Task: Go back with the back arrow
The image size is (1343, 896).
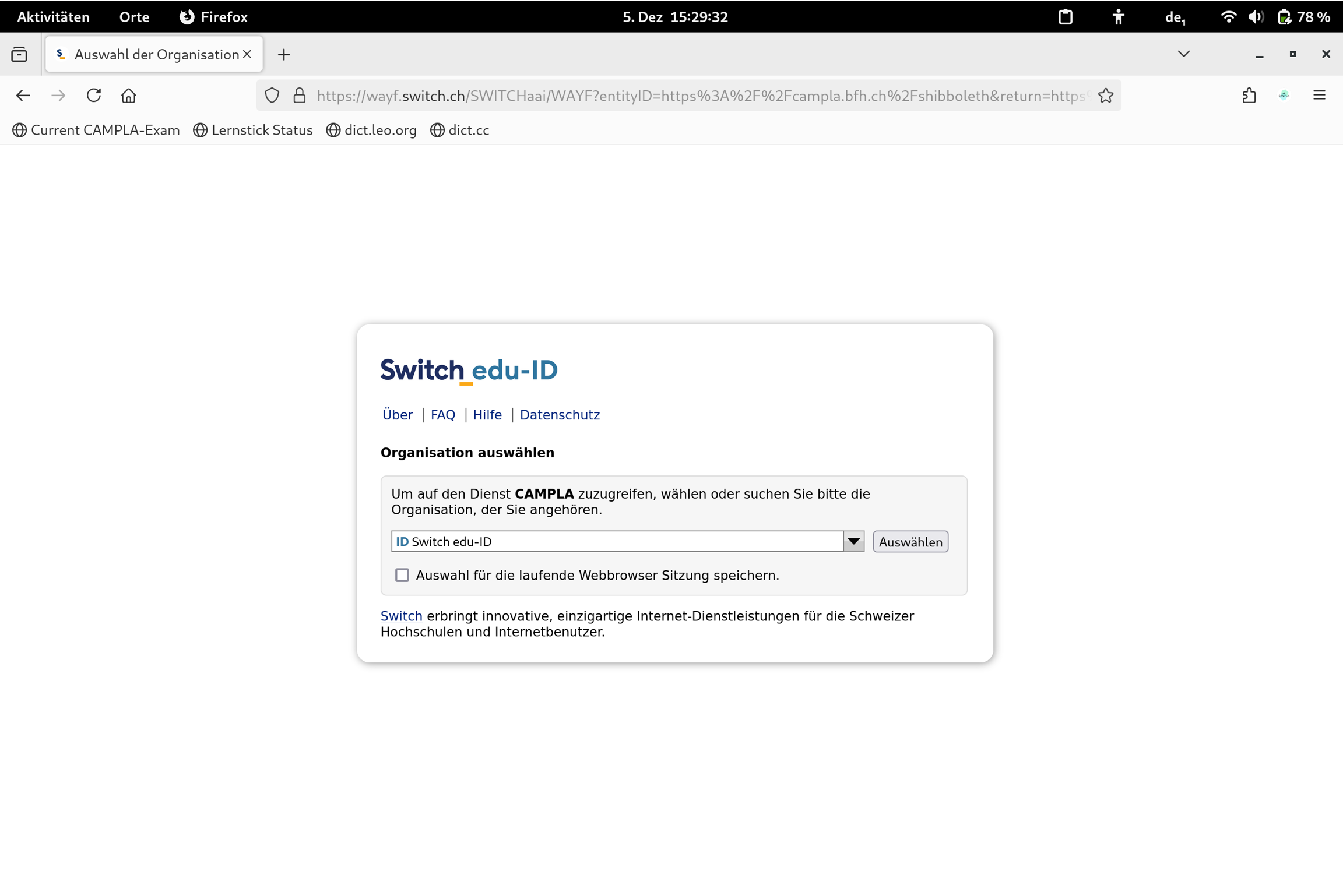Action: click(23, 96)
